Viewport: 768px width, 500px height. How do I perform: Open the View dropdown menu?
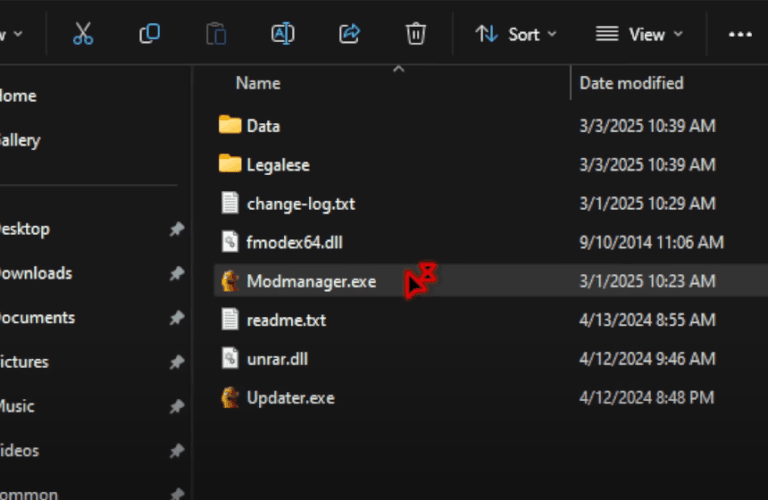640,34
